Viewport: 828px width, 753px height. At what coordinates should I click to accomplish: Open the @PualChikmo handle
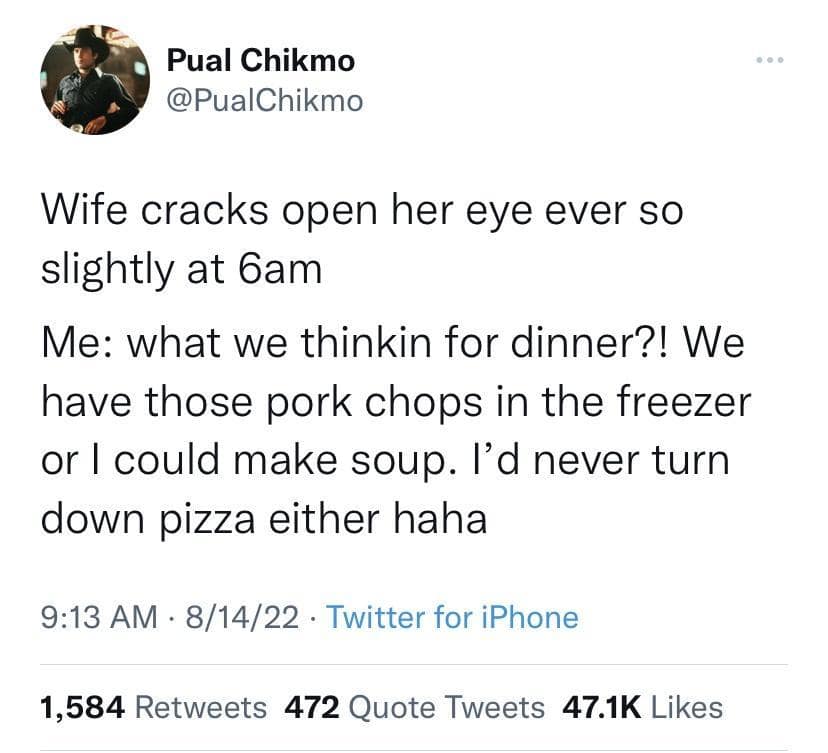click(263, 100)
